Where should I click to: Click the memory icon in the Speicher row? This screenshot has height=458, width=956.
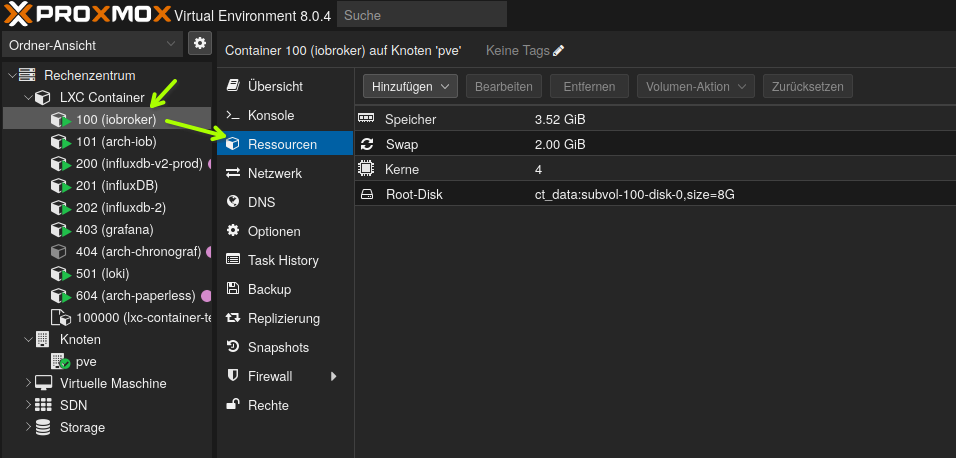point(366,118)
